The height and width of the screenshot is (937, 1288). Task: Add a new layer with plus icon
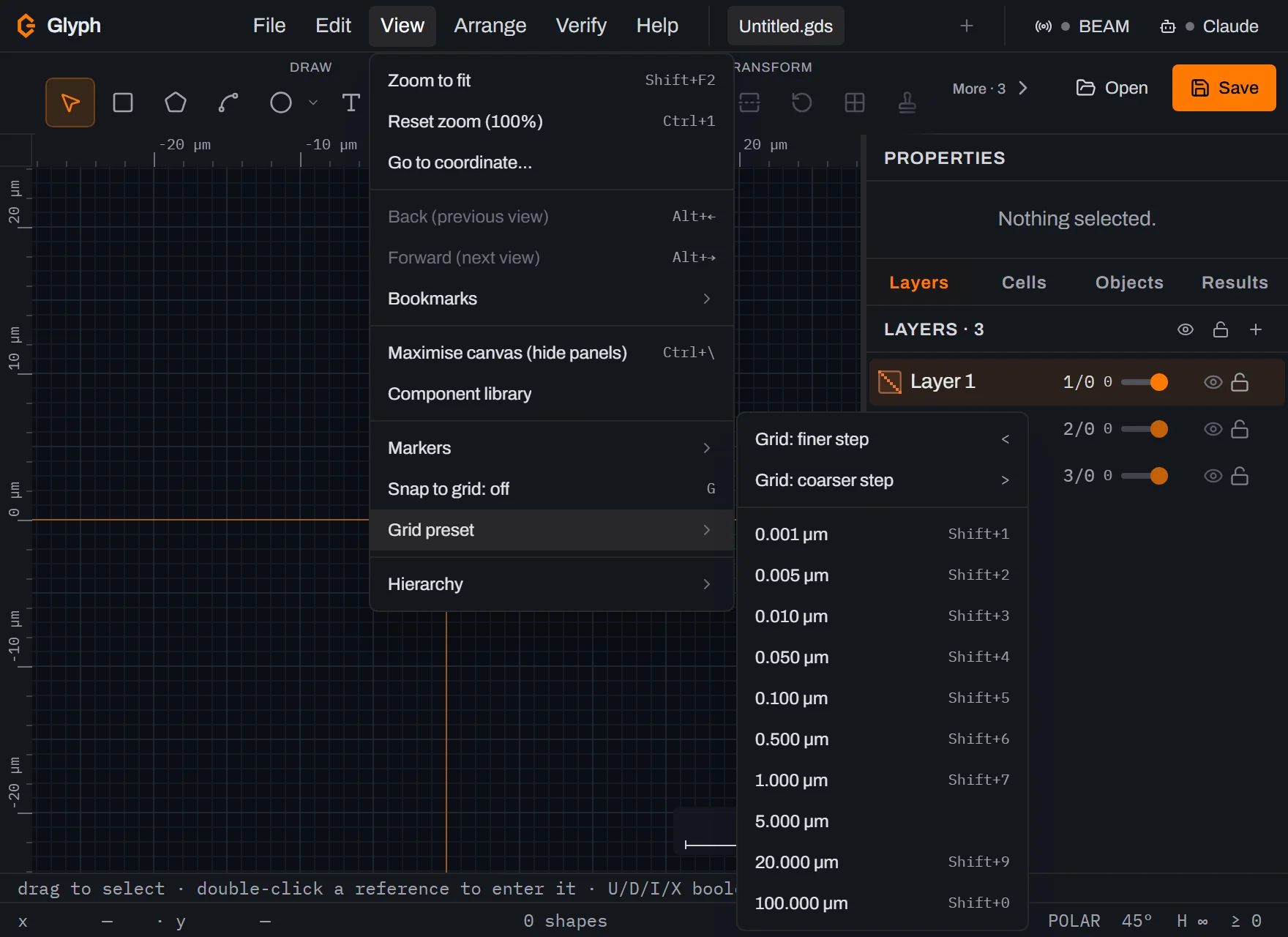(1256, 329)
